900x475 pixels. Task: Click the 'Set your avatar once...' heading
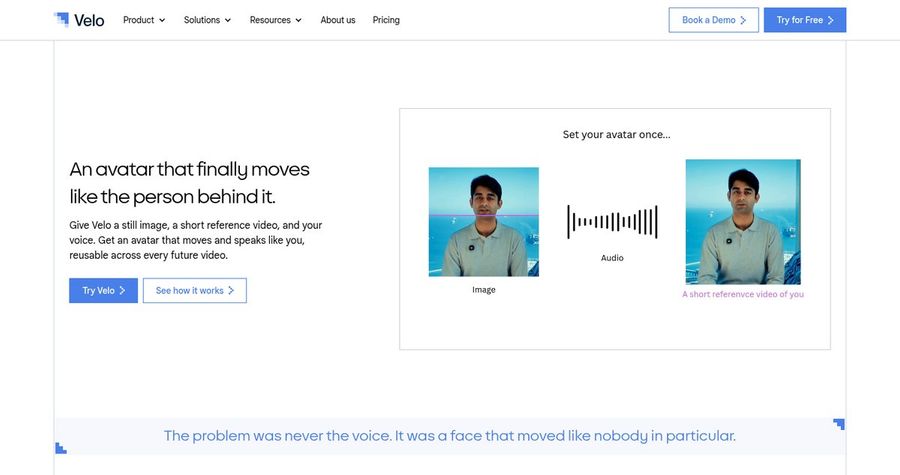coord(616,135)
